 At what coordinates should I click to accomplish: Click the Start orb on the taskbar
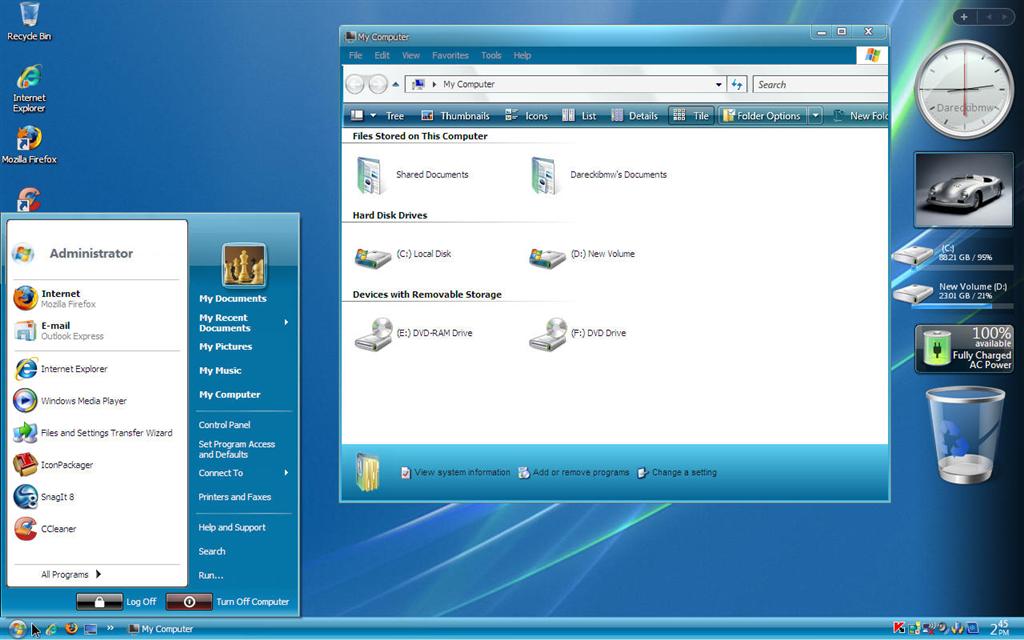18,628
